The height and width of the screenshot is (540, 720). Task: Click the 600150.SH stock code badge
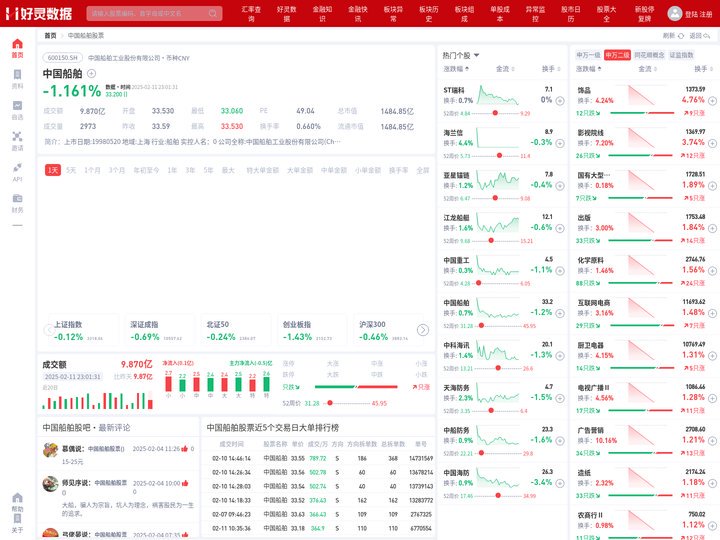(63, 58)
